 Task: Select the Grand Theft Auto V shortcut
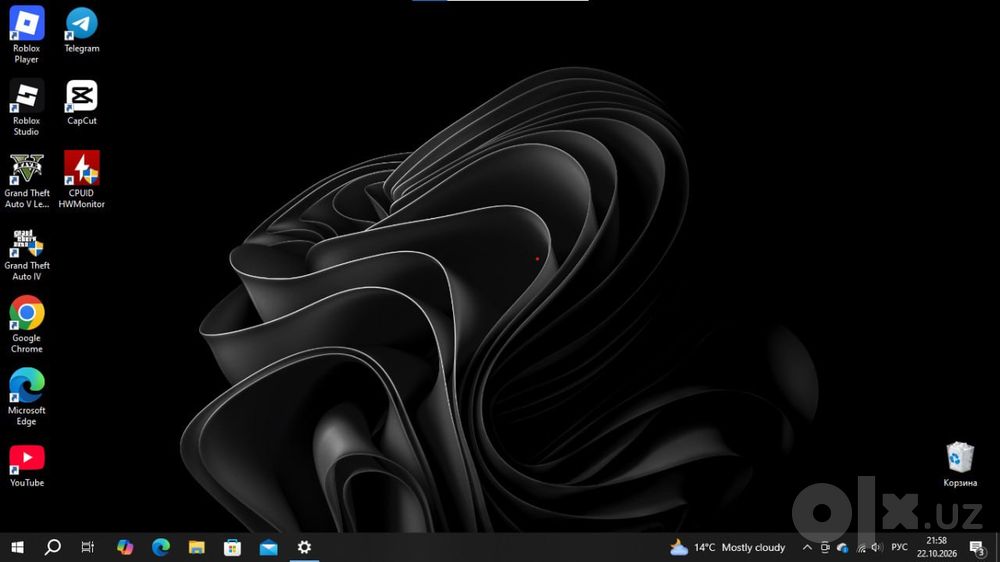(x=27, y=180)
